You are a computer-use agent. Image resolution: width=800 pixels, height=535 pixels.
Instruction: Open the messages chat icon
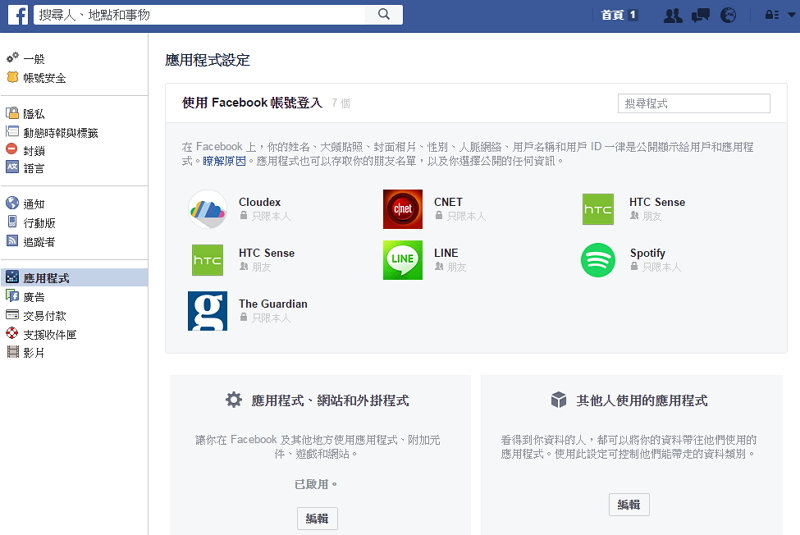(x=700, y=15)
